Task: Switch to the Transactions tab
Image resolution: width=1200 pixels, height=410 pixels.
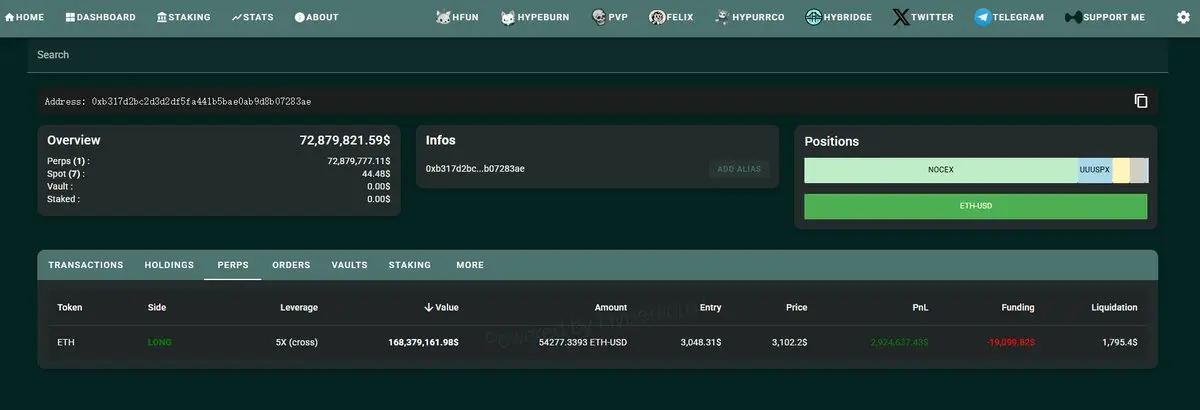Action: click(86, 265)
